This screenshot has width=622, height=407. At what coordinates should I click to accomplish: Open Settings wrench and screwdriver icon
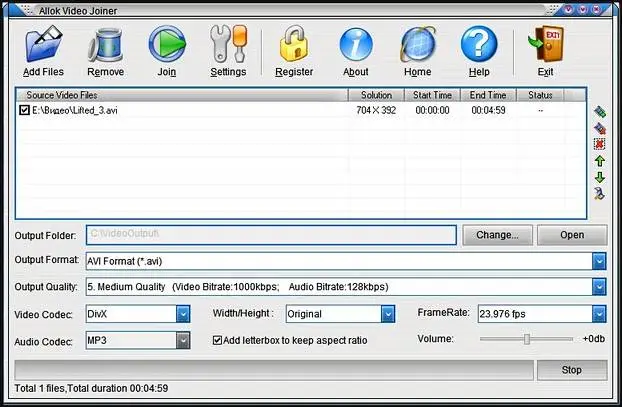point(228,44)
